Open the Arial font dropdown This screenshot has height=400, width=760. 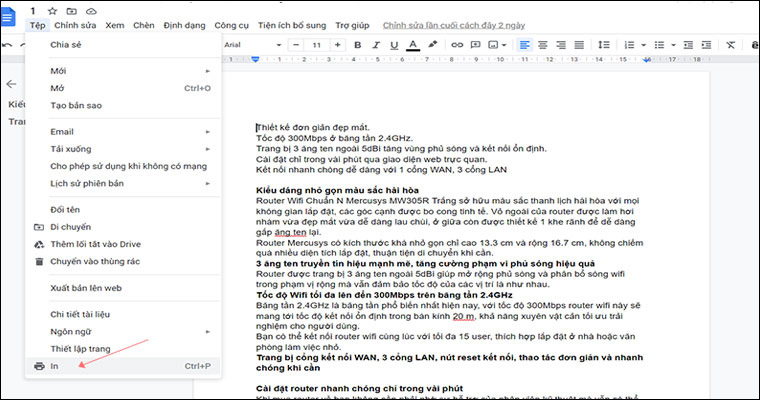tap(247, 45)
